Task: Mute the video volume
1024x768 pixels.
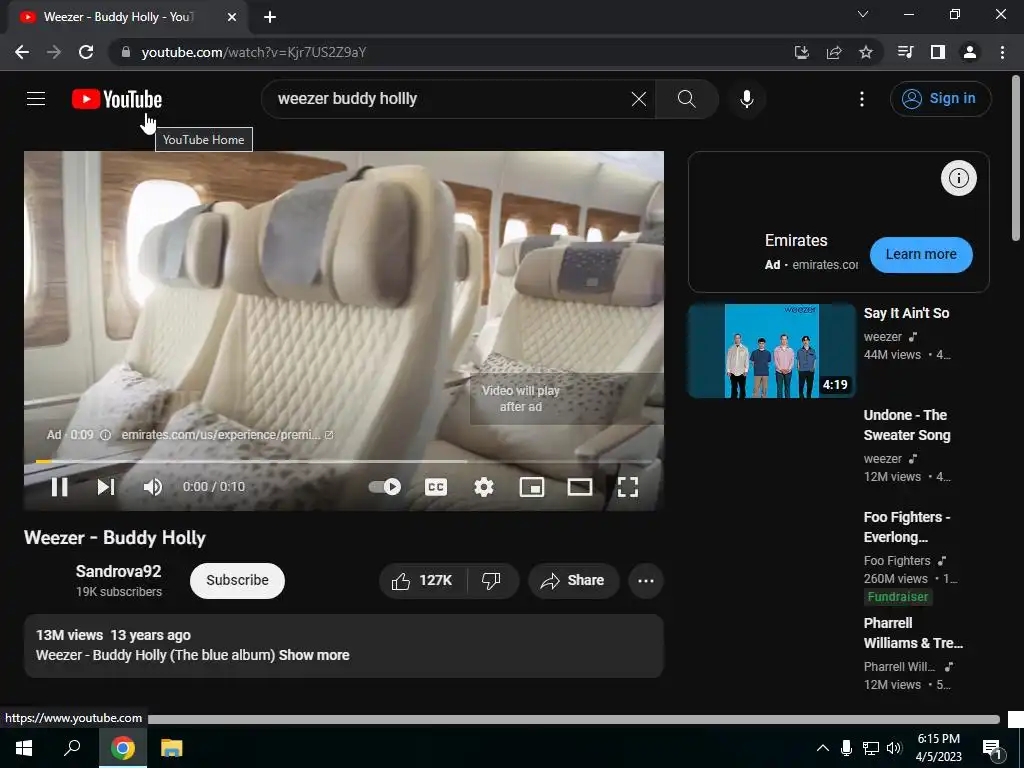Action: click(x=152, y=487)
